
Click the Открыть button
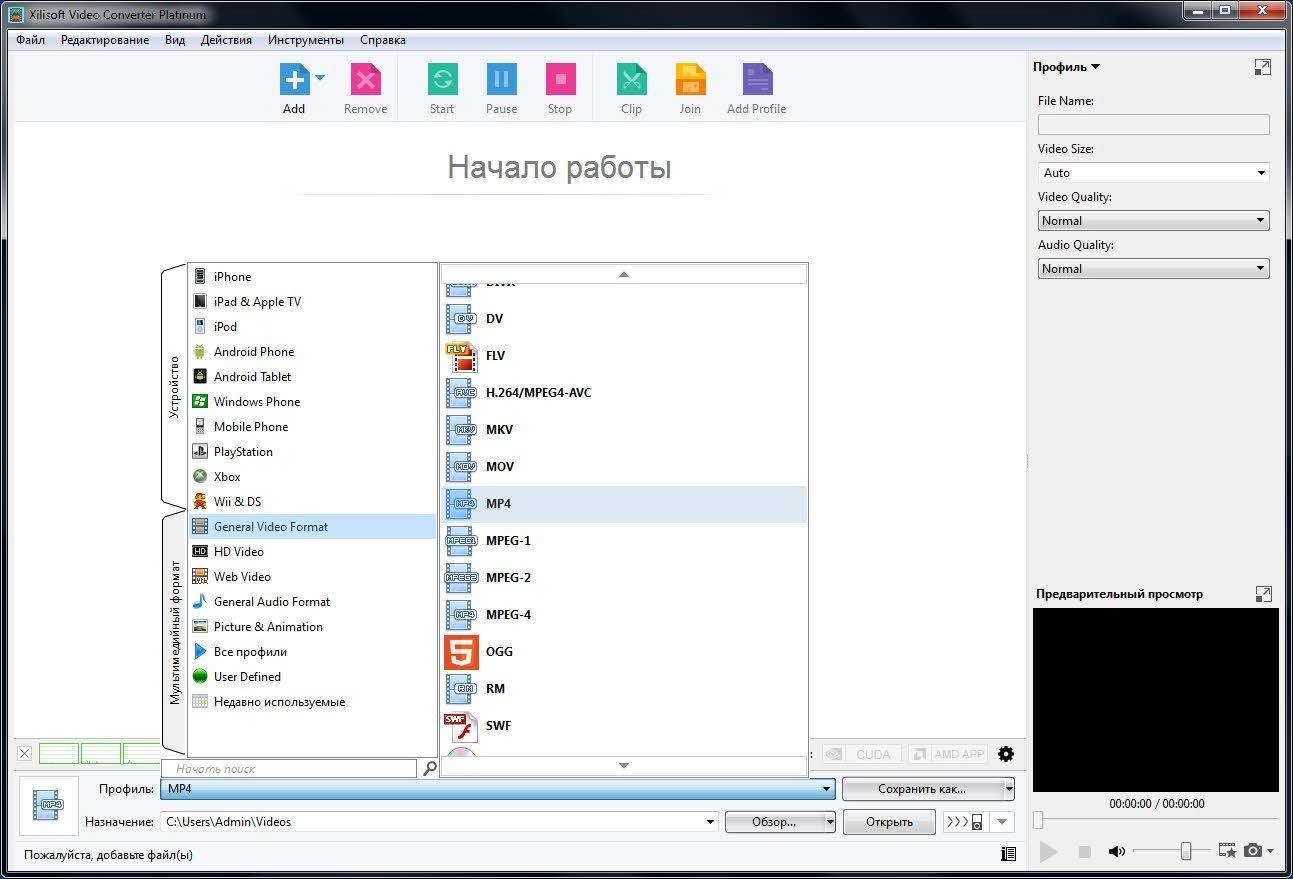click(889, 822)
